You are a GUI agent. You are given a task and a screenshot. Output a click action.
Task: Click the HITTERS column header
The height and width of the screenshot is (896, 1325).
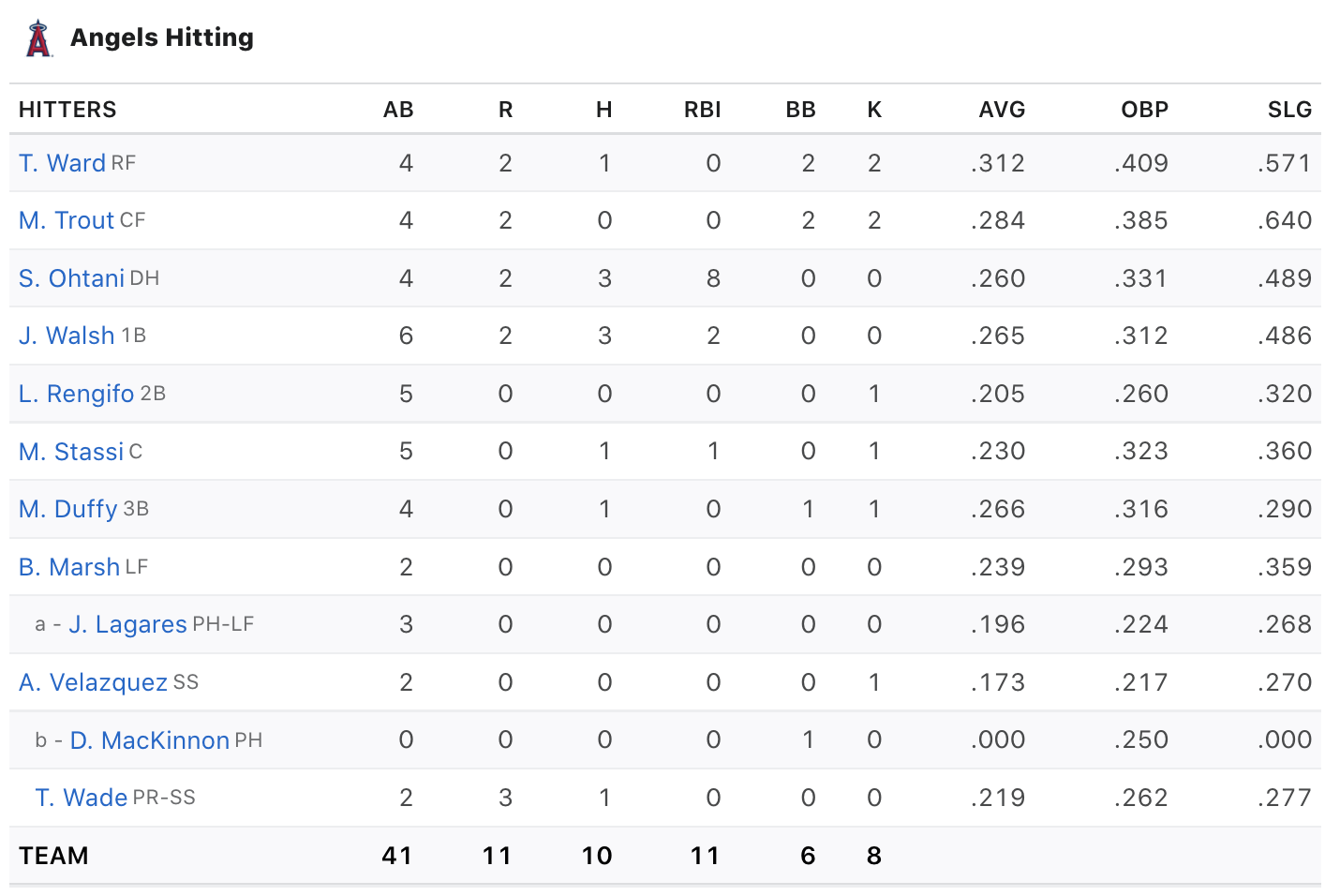67,110
